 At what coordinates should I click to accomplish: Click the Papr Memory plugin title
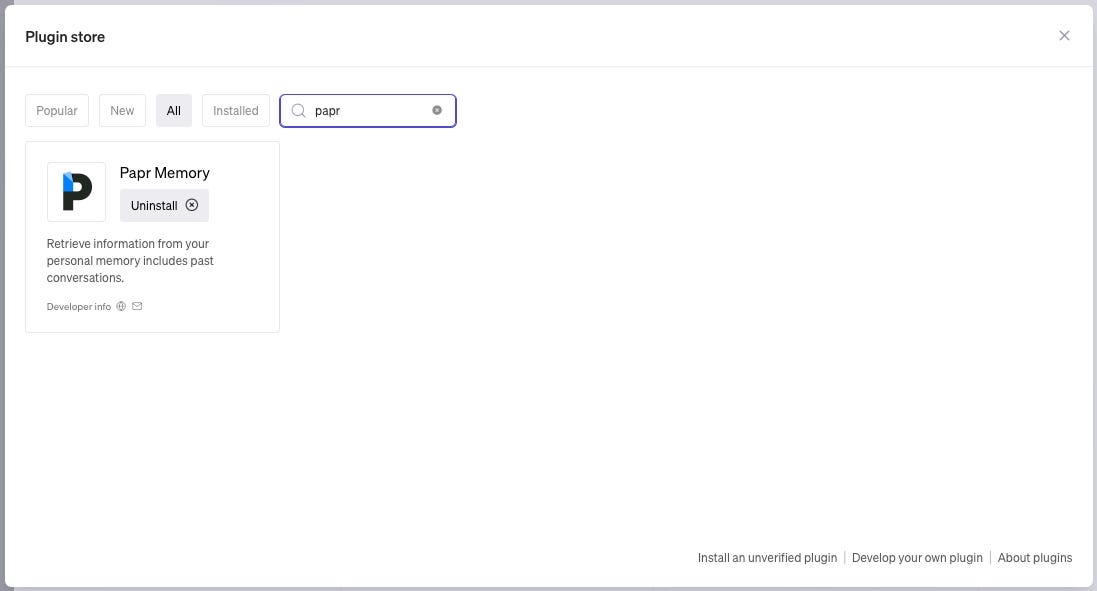pos(164,173)
